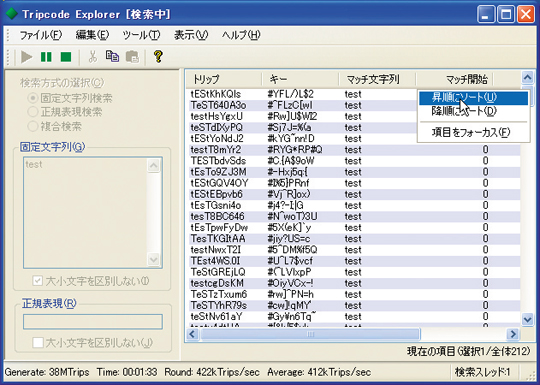This screenshot has width=540, height=385.
Task: Click the 固定文字列 text area containing test
Action: tap(85, 212)
